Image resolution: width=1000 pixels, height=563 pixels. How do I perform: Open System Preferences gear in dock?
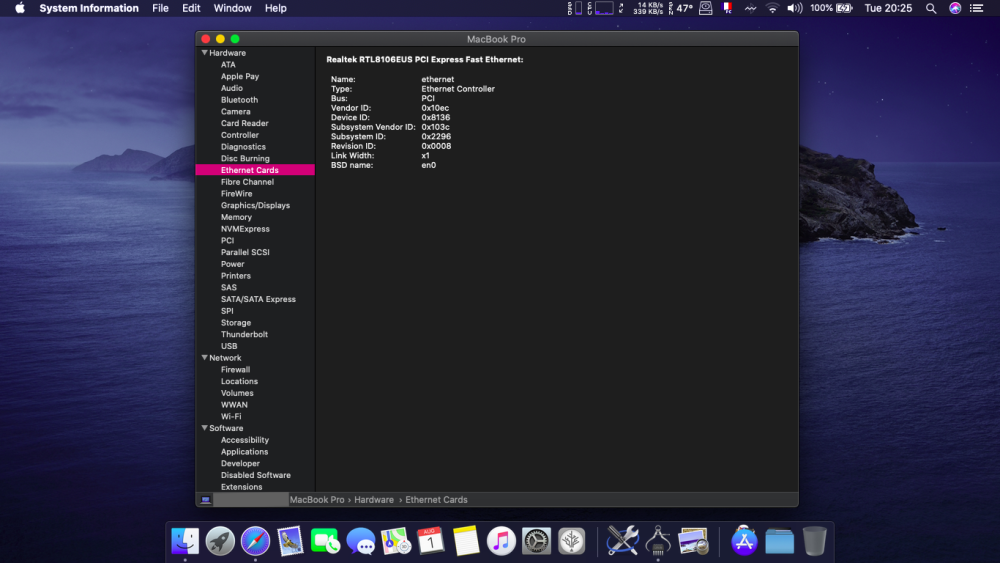pyautogui.click(x=536, y=541)
